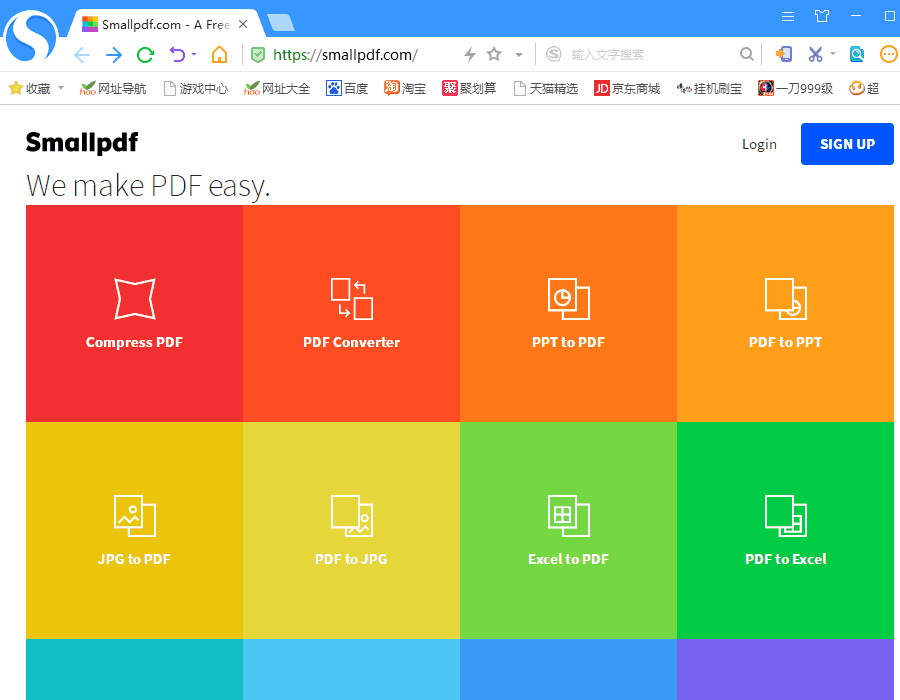Click the green security shield icon
Screen dimensions: 900x700
258,55
